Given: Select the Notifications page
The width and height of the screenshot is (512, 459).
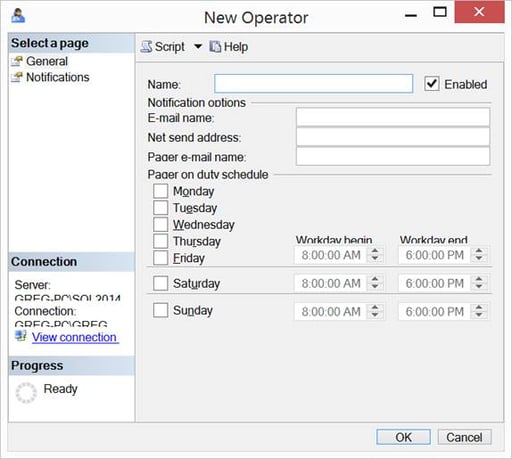Looking at the screenshot, I should [x=58, y=77].
